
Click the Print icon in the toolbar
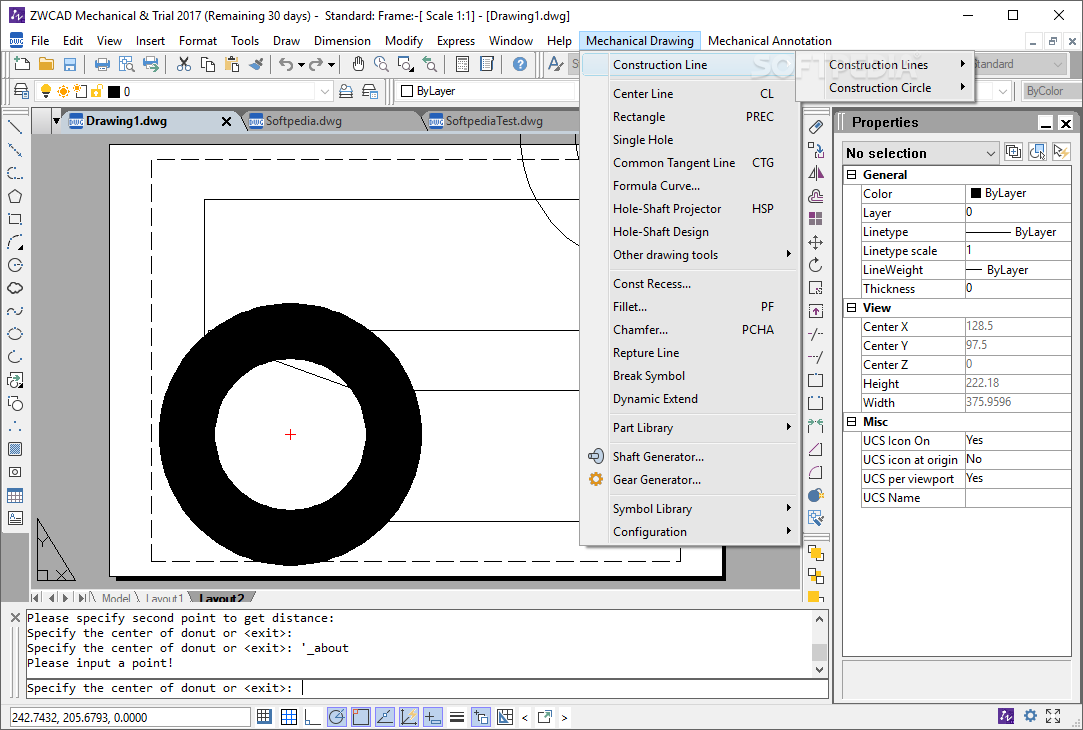[102, 64]
